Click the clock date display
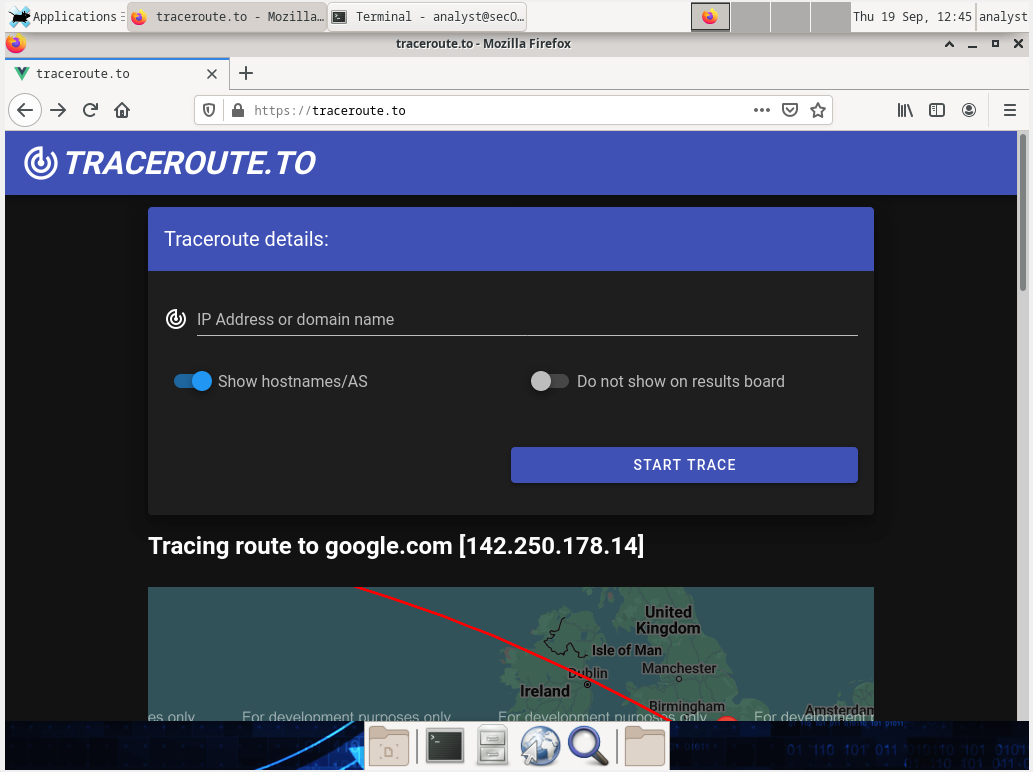Image resolution: width=1033 pixels, height=772 pixels. click(x=912, y=16)
